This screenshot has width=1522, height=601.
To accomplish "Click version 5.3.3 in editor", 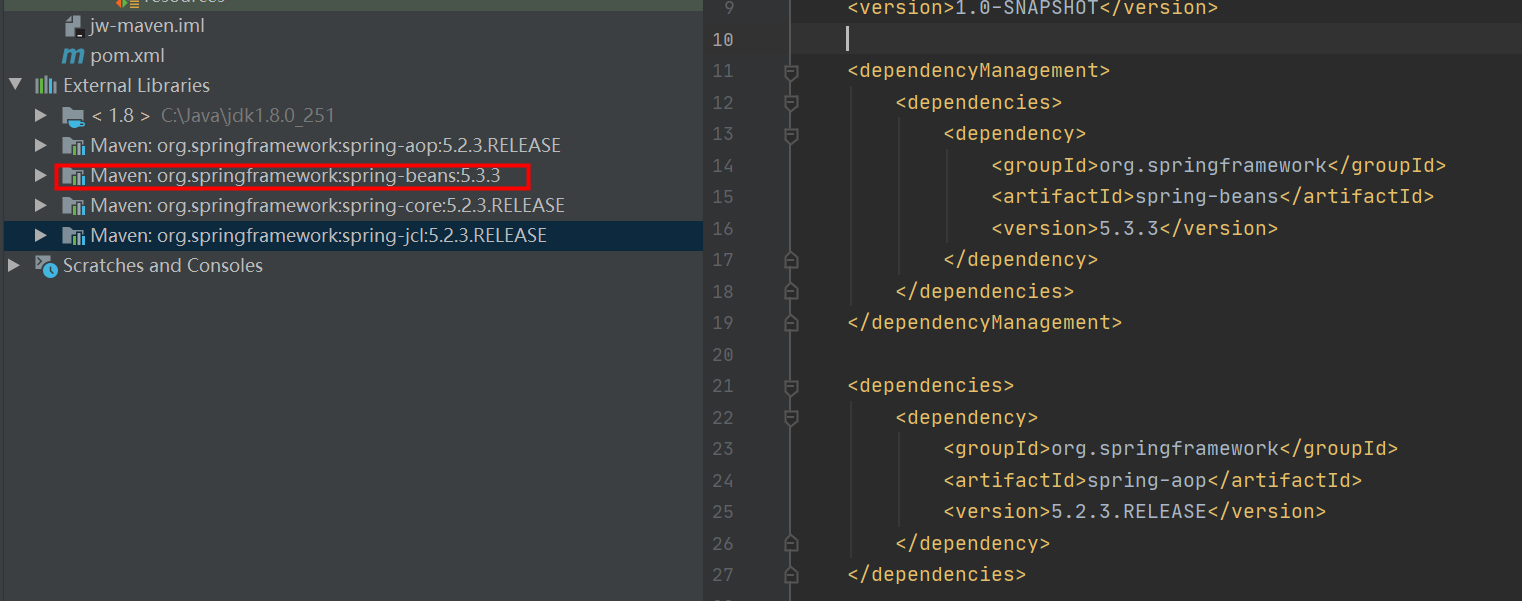I will click(1129, 228).
